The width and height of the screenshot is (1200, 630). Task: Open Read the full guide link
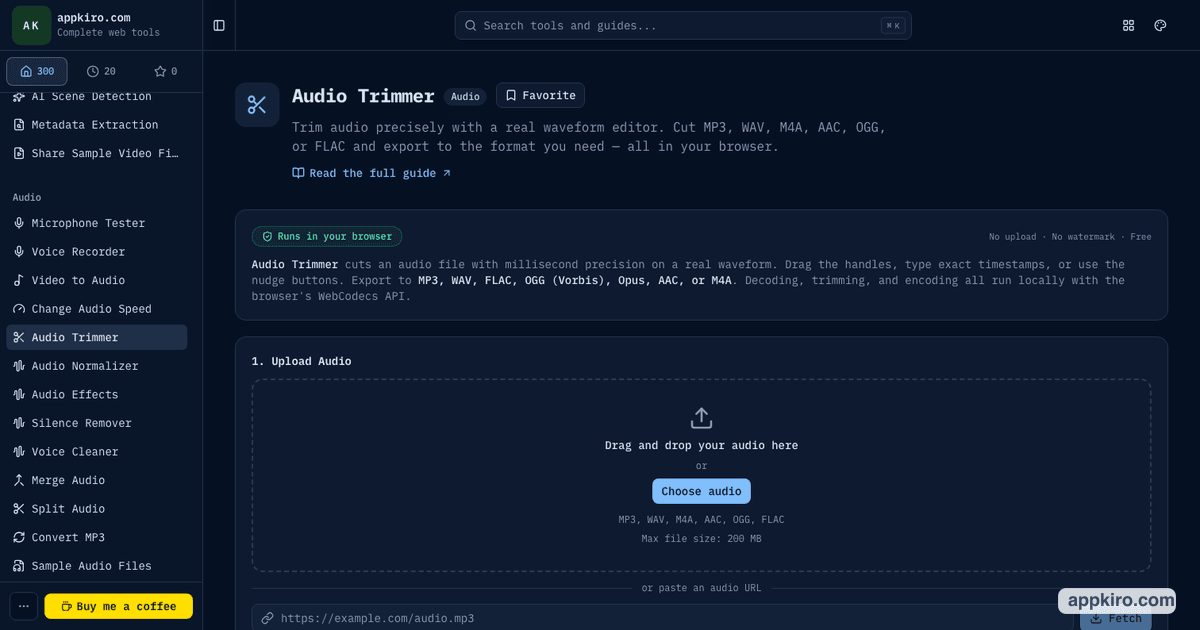point(371,173)
